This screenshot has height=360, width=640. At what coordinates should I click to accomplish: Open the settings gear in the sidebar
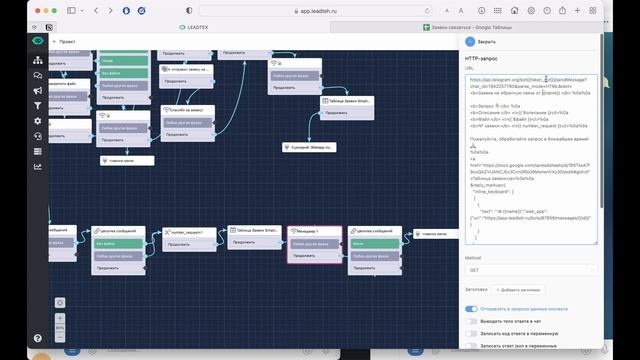point(38,121)
